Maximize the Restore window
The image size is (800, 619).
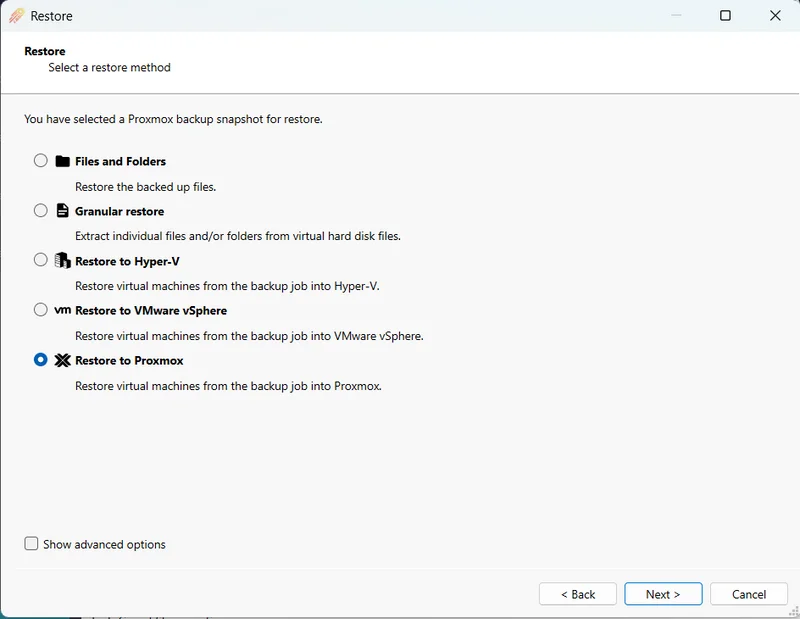click(725, 16)
